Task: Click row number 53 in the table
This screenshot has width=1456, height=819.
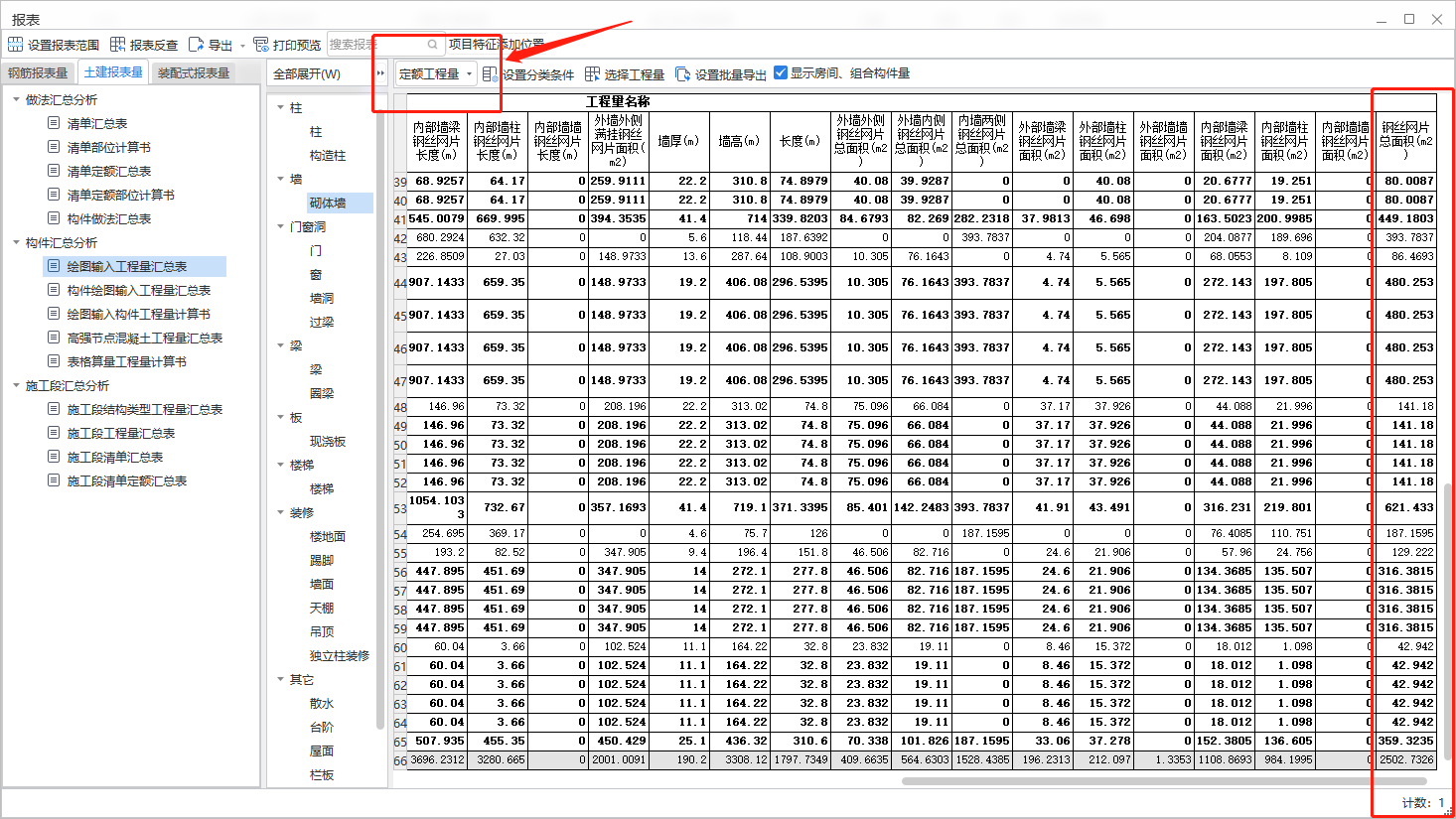Action: point(400,507)
